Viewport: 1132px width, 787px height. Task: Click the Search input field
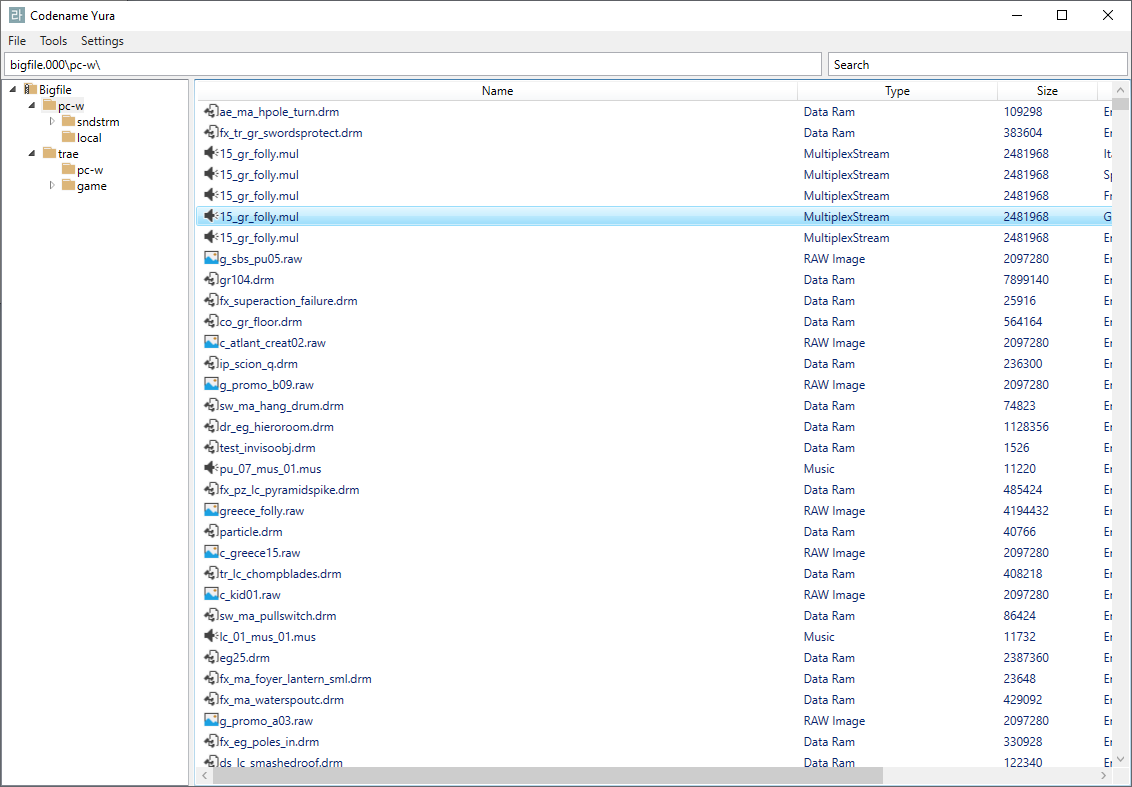[977, 65]
